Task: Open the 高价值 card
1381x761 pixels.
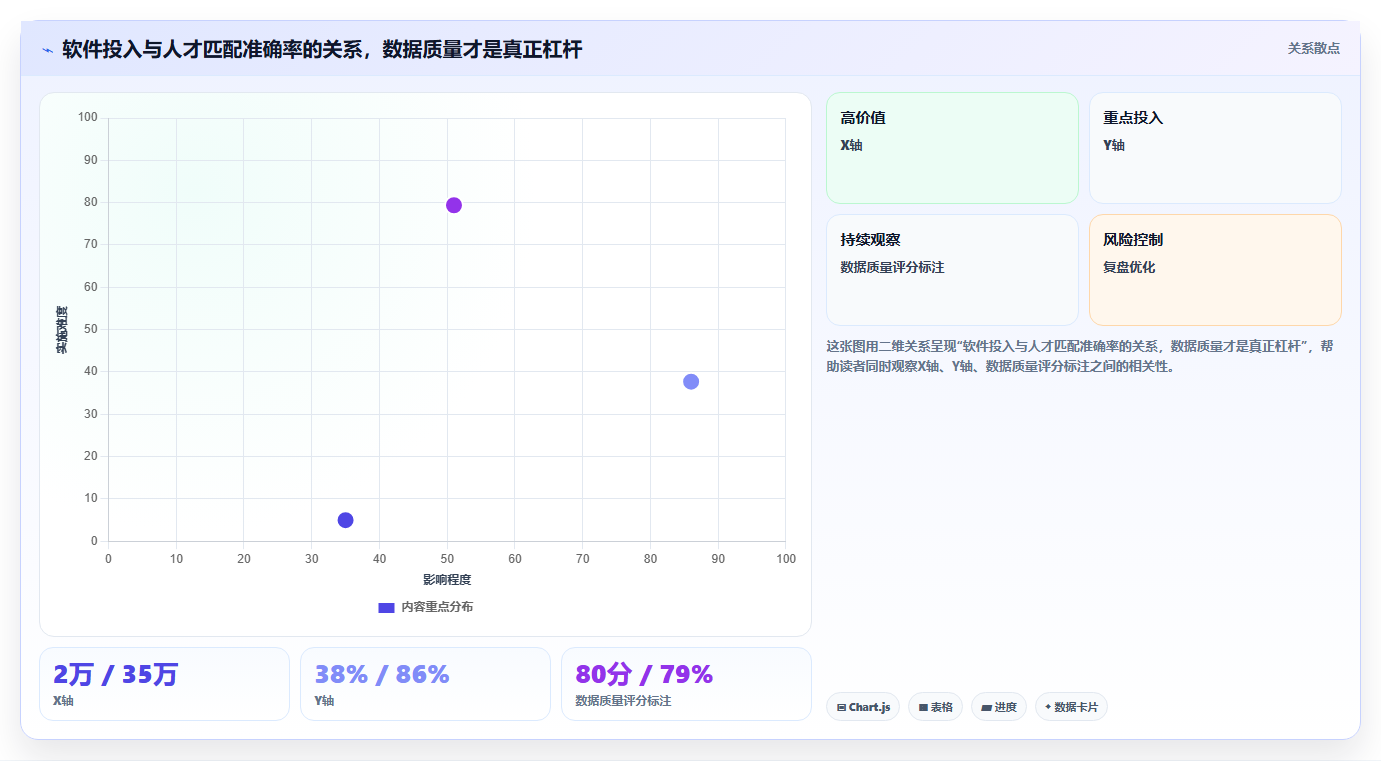Action: [x=952, y=148]
